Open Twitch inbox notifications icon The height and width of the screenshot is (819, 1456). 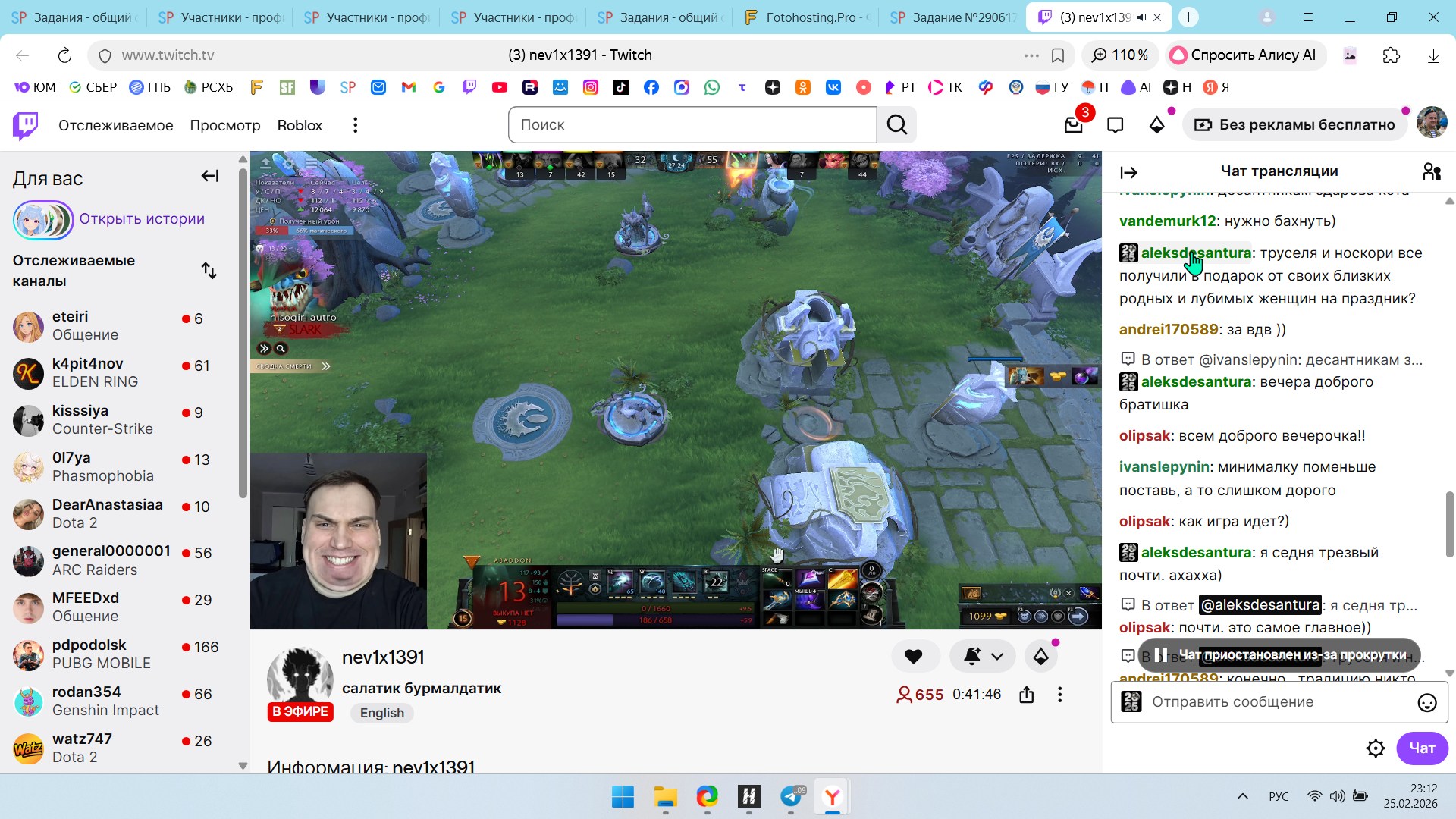[x=1073, y=125]
